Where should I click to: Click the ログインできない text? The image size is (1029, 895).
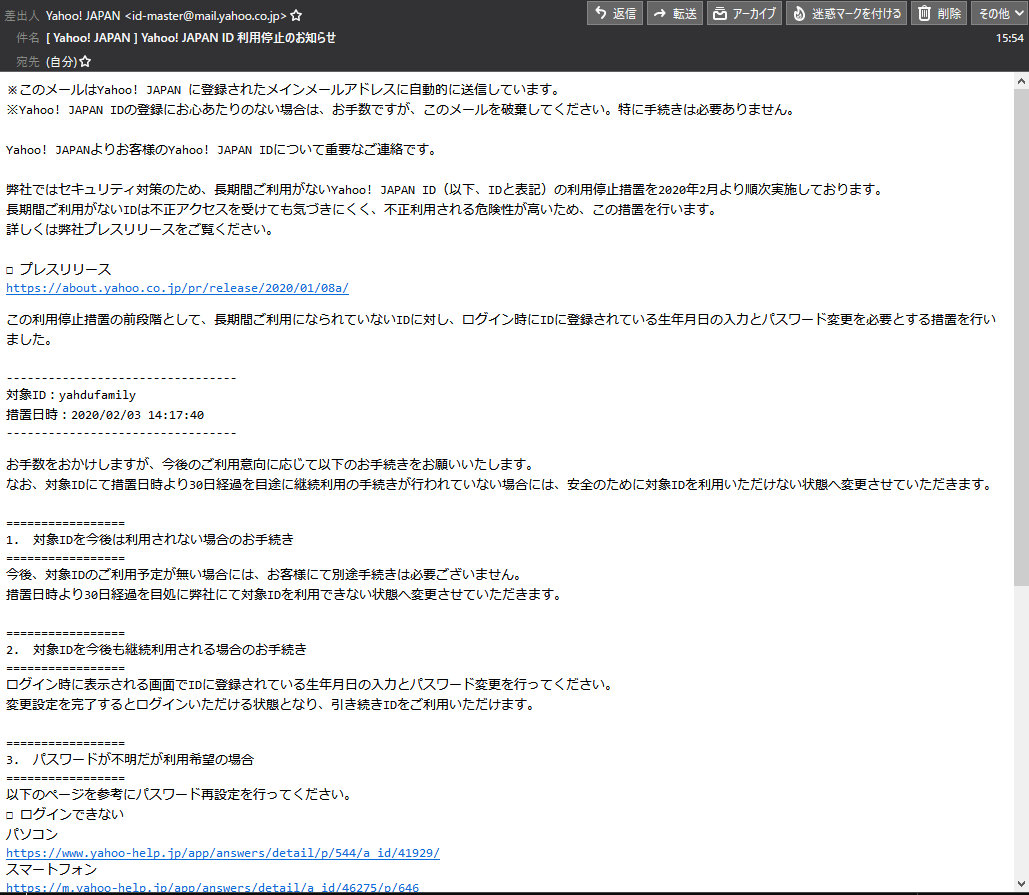(x=72, y=814)
